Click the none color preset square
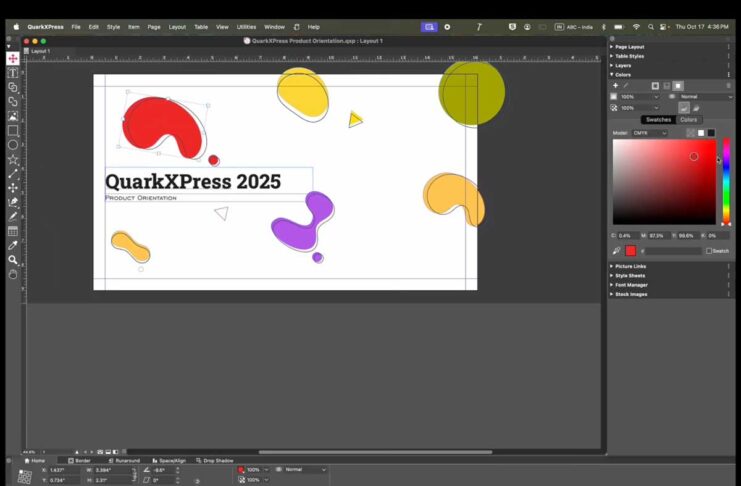The image size is (741, 486). [690, 133]
